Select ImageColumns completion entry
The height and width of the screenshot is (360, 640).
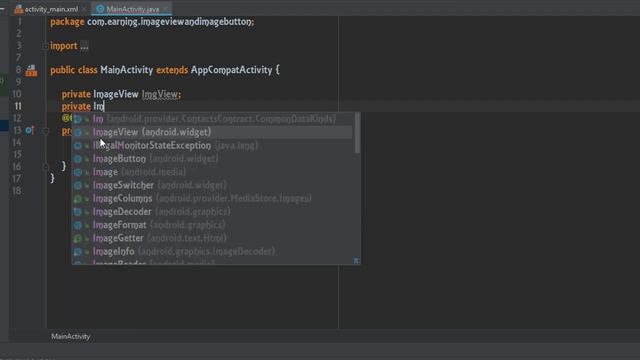[212, 198]
